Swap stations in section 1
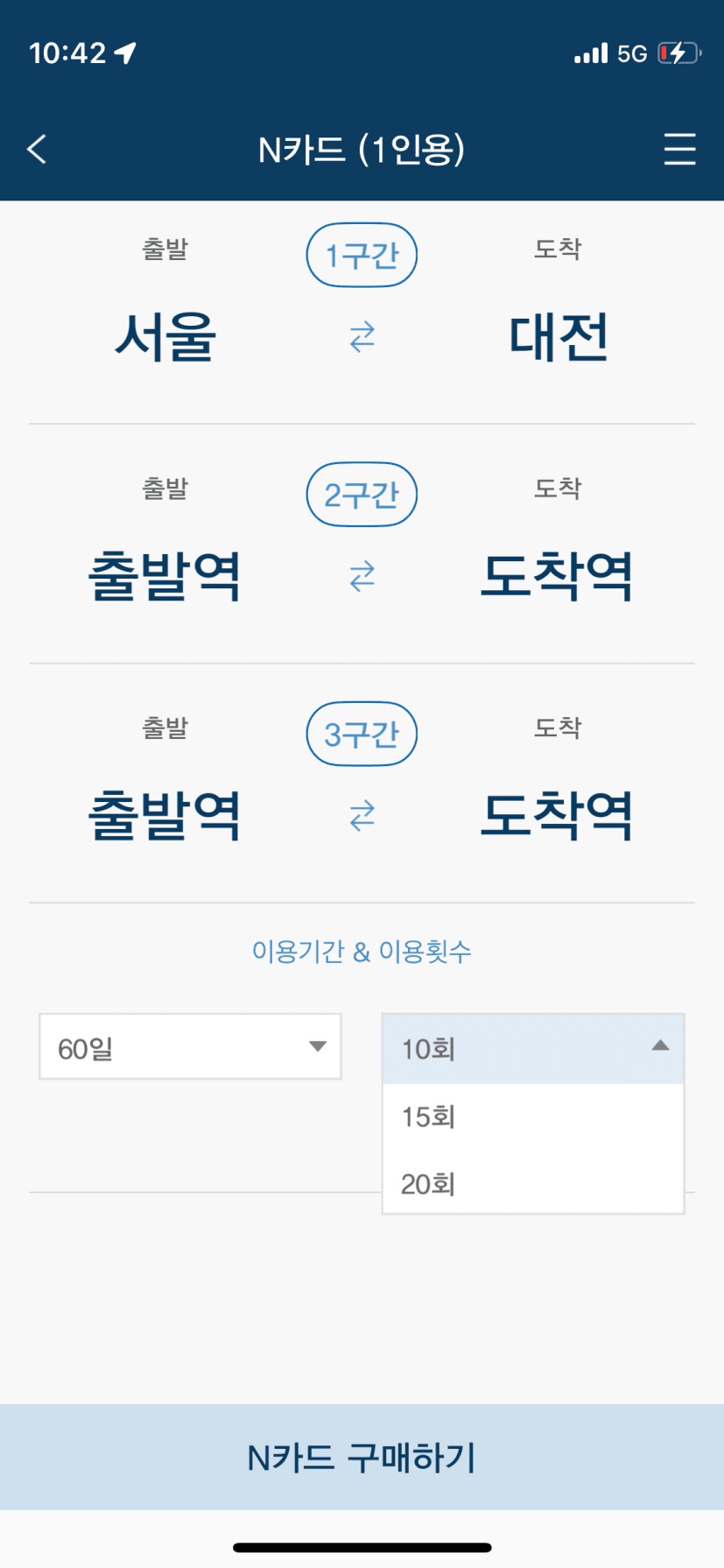 362,337
